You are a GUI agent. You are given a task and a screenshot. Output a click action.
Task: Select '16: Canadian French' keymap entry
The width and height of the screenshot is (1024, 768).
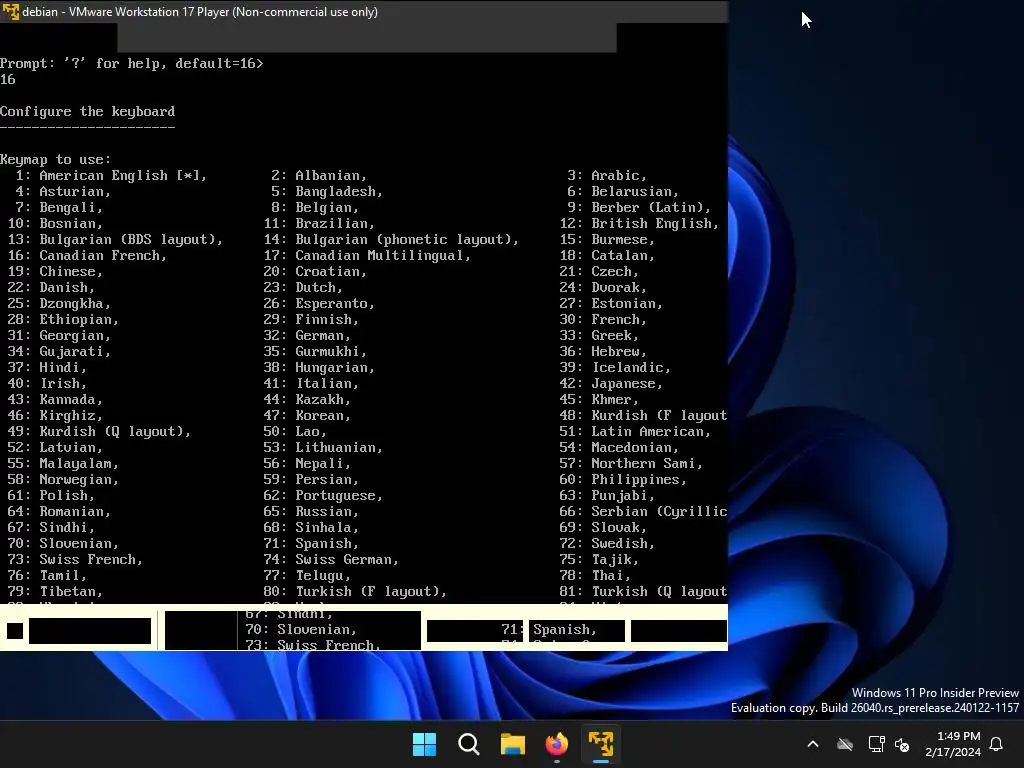[88, 255]
